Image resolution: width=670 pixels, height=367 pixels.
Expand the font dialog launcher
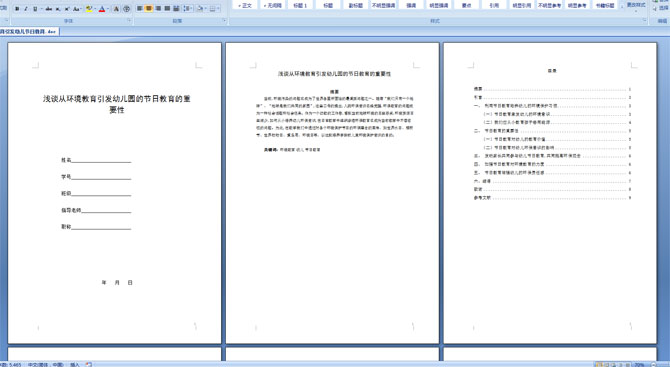[x=129, y=20]
